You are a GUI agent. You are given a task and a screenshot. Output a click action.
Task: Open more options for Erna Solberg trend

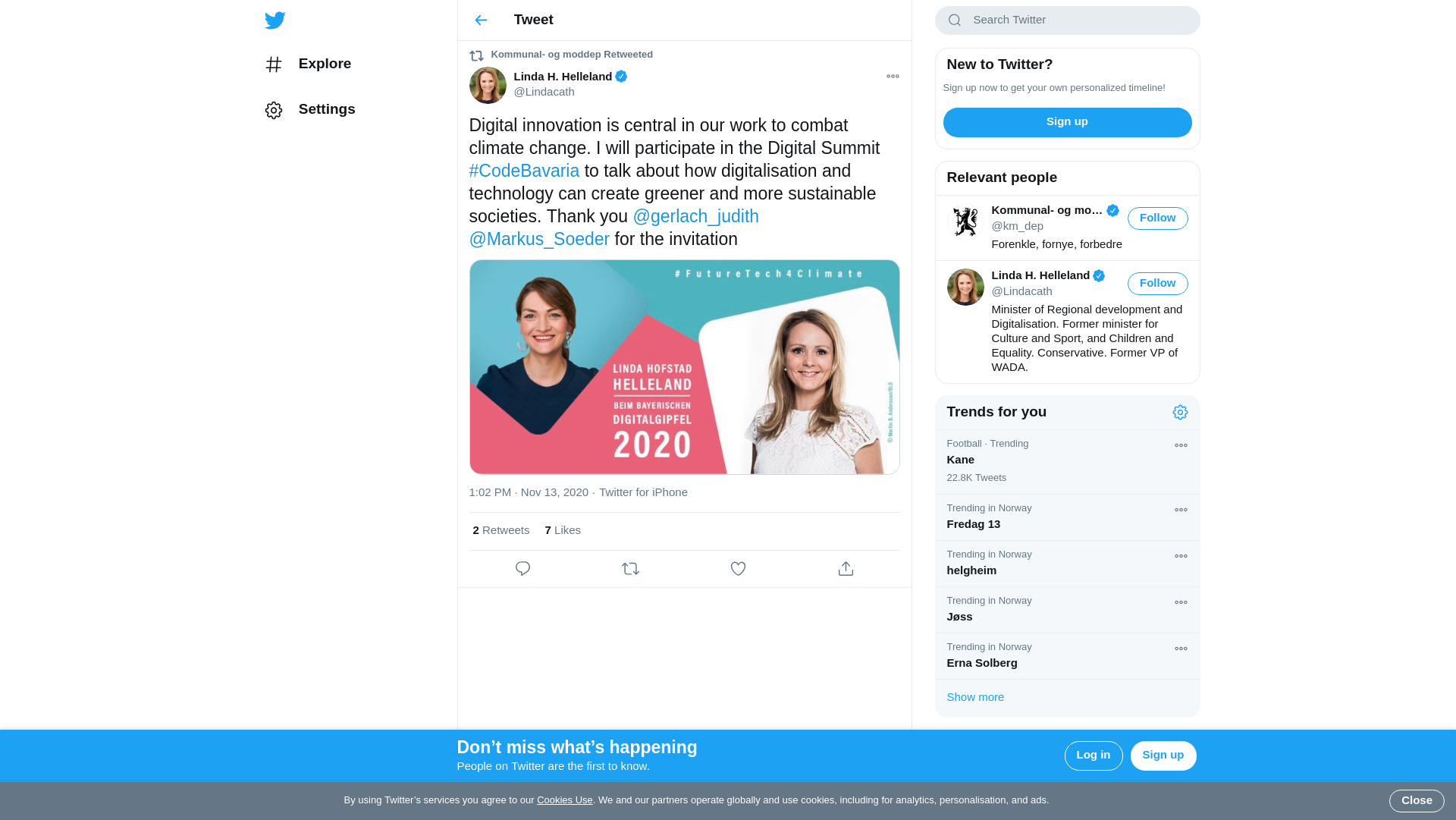pos(1181,649)
